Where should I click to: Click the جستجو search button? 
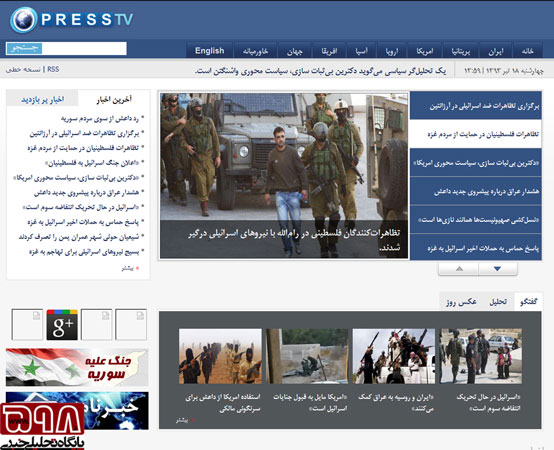[x=24, y=48]
